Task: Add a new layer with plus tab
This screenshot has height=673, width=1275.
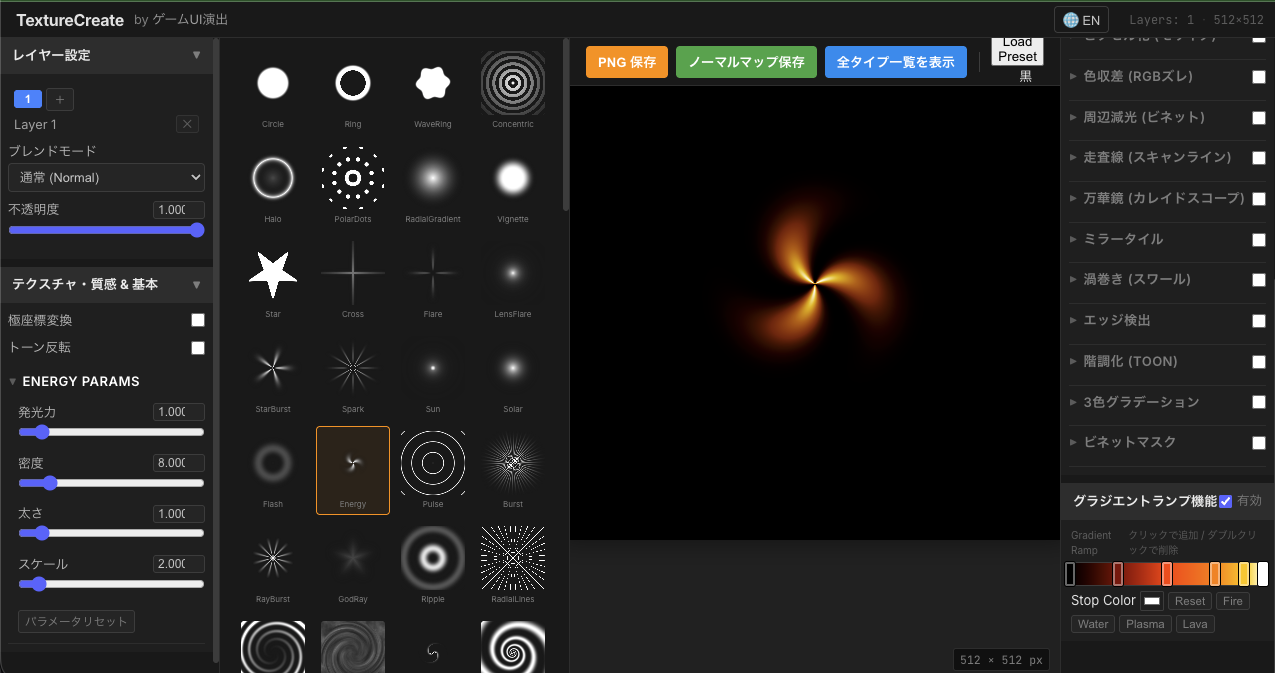Action: point(60,99)
